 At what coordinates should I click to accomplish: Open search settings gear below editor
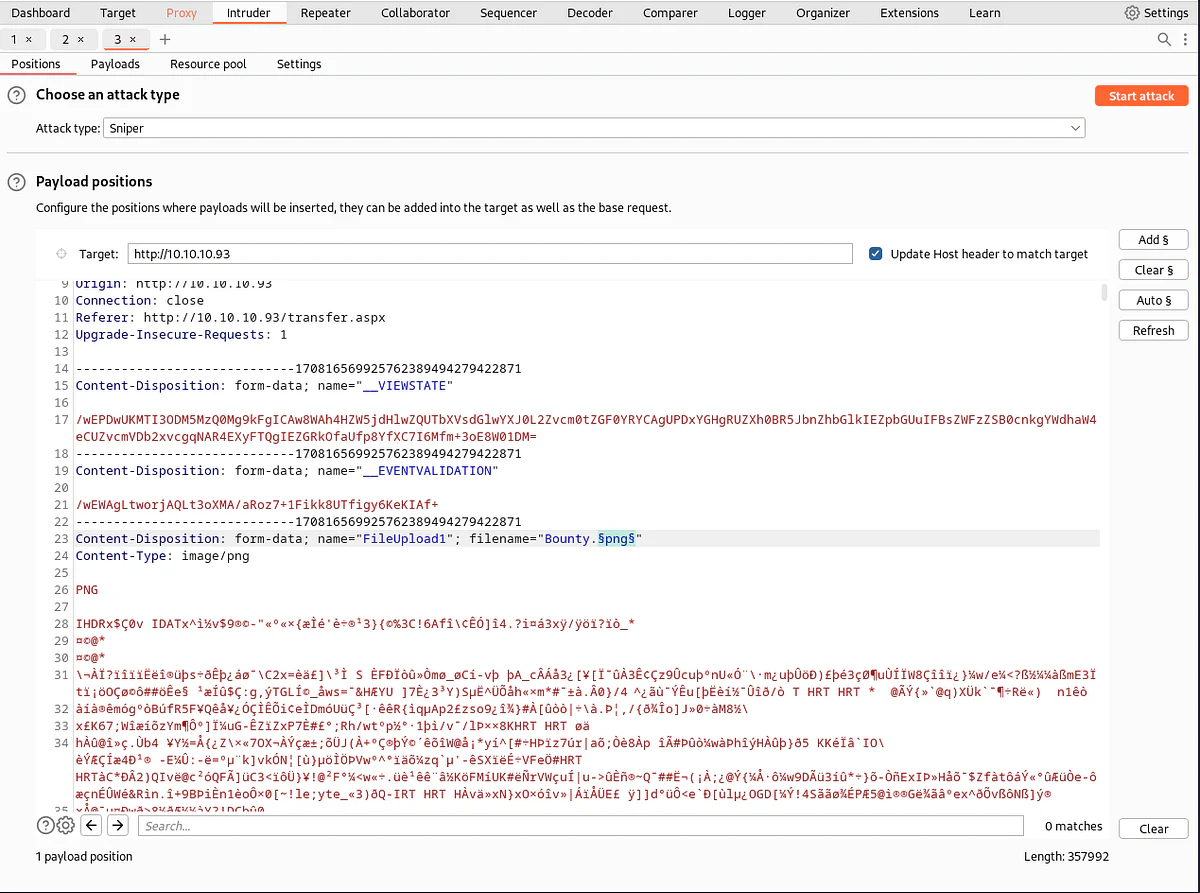click(65, 825)
